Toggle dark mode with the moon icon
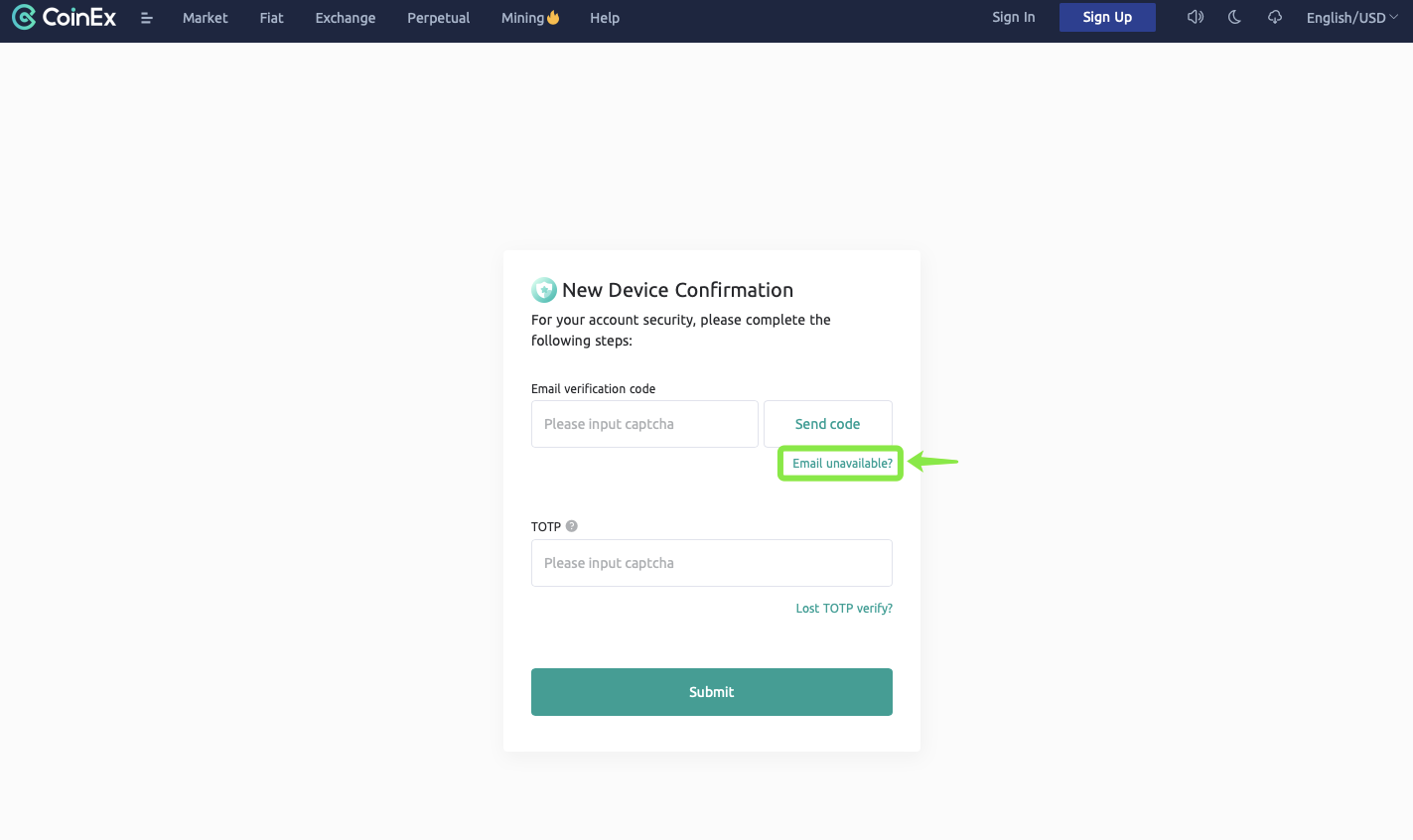The width and height of the screenshot is (1413, 840). (x=1233, y=17)
